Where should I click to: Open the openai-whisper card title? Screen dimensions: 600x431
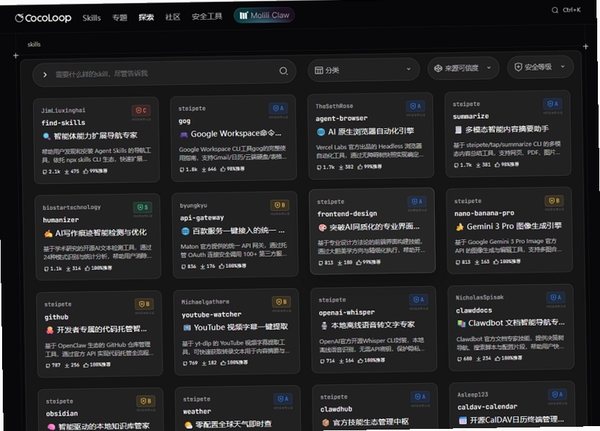(x=347, y=312)
